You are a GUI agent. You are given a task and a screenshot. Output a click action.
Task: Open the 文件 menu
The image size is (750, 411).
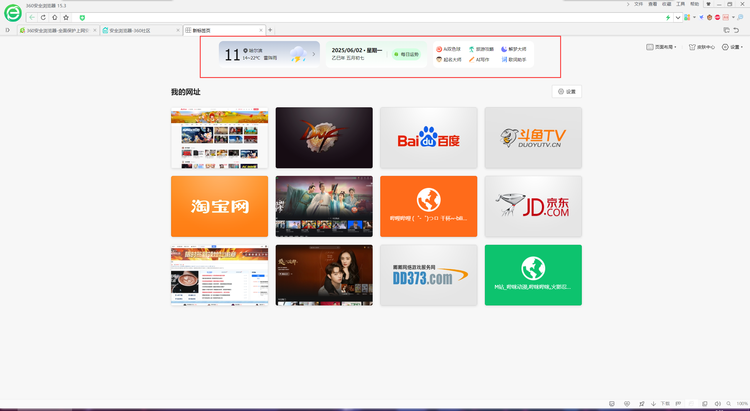click(x=638, y=4)
